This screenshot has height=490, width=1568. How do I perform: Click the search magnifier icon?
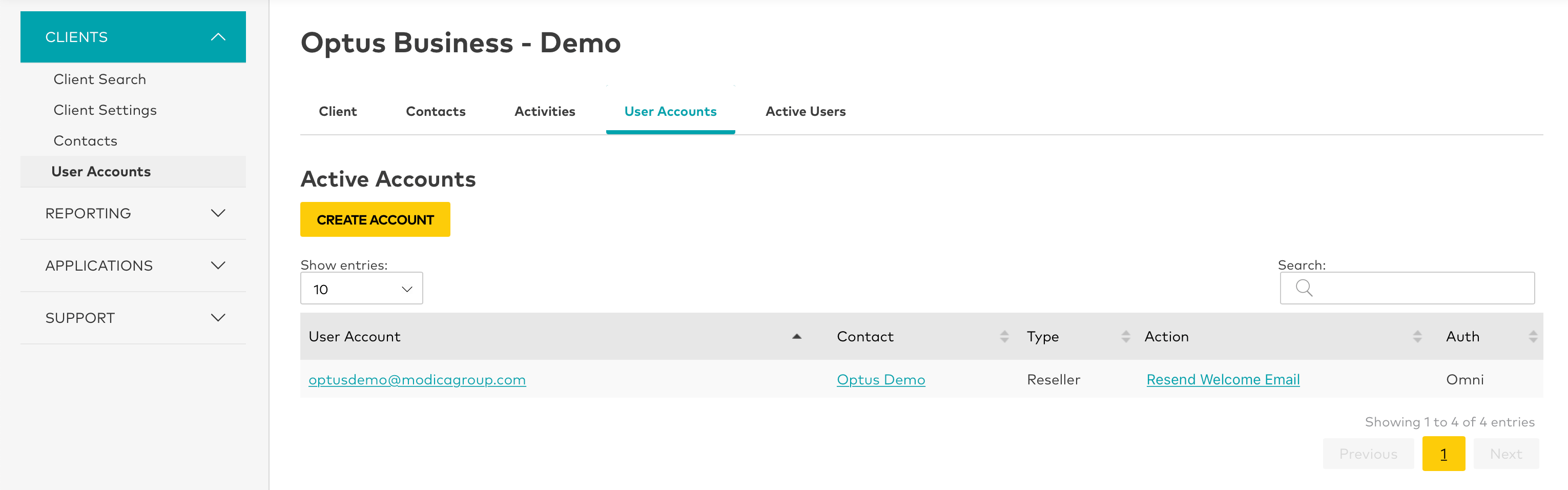(1303, 288)
